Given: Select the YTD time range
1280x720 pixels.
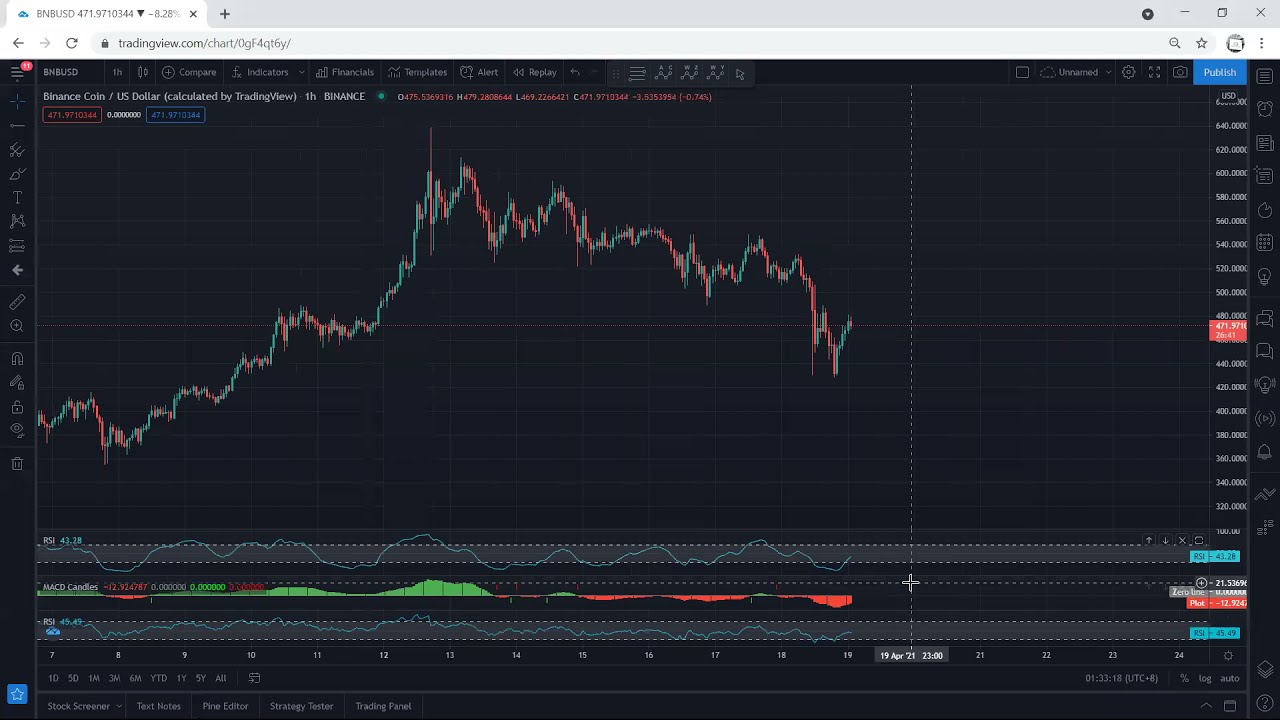Looking at the screenshot, I should (158, 678).
